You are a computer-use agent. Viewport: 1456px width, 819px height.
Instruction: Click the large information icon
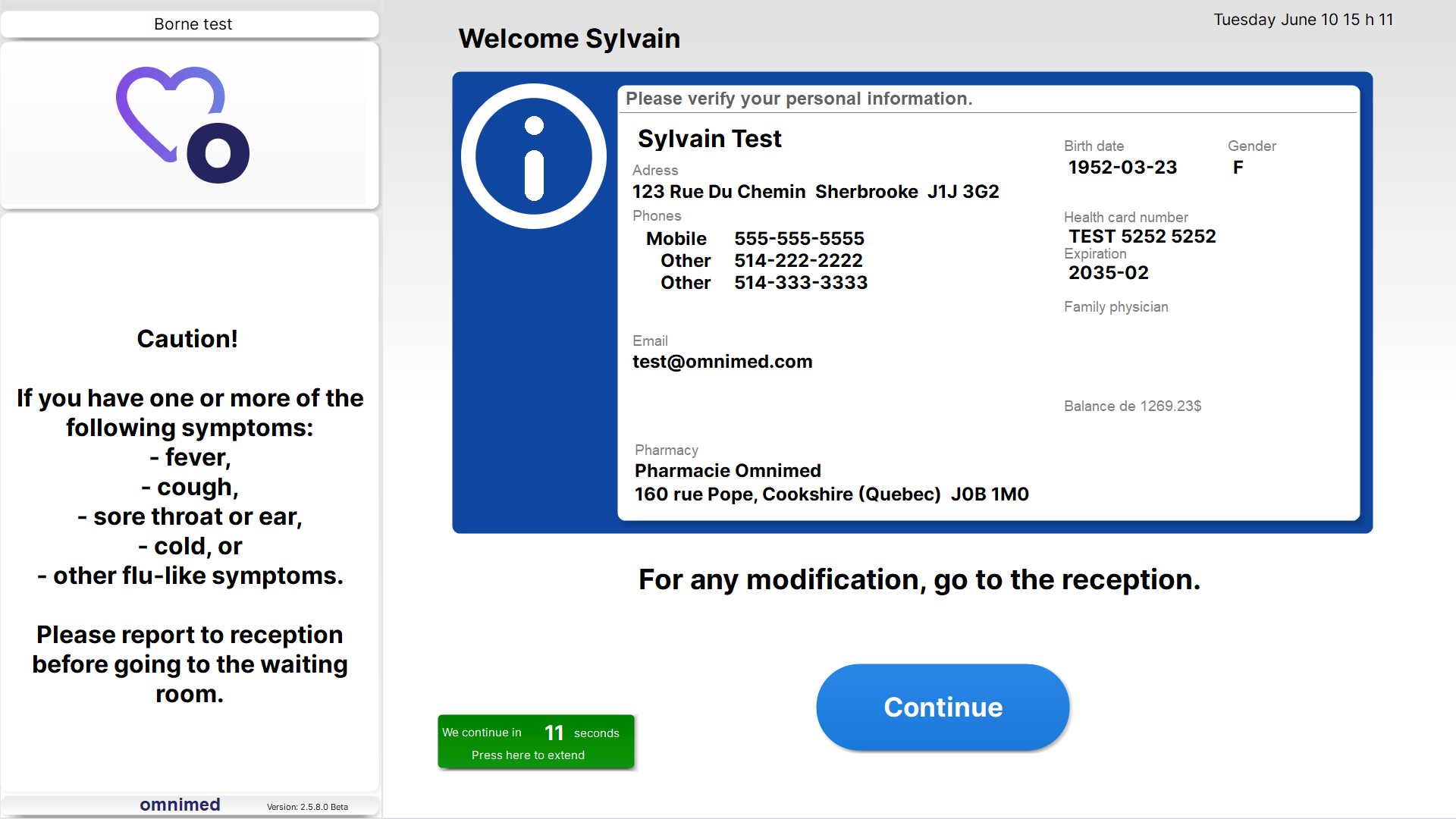[534, 156]
